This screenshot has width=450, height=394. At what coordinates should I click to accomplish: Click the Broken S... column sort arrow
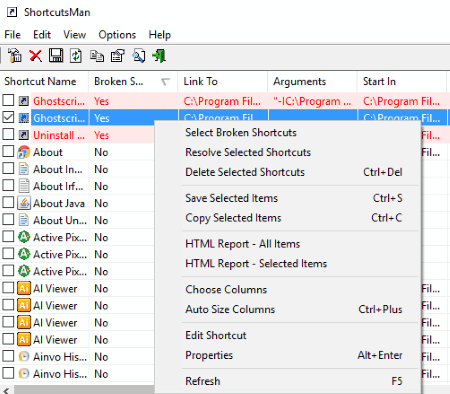click(x=165, y=82)
